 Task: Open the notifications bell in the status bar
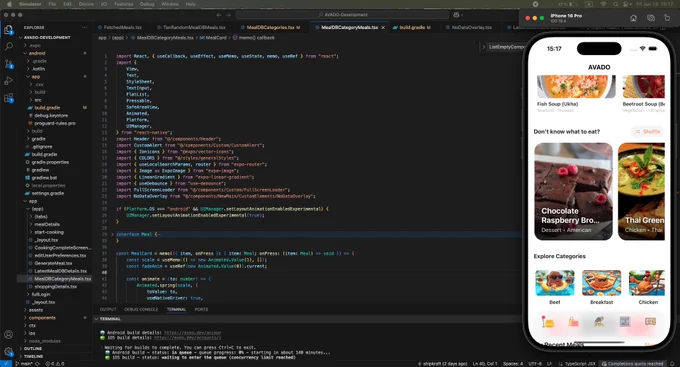[x=673, y=364]
